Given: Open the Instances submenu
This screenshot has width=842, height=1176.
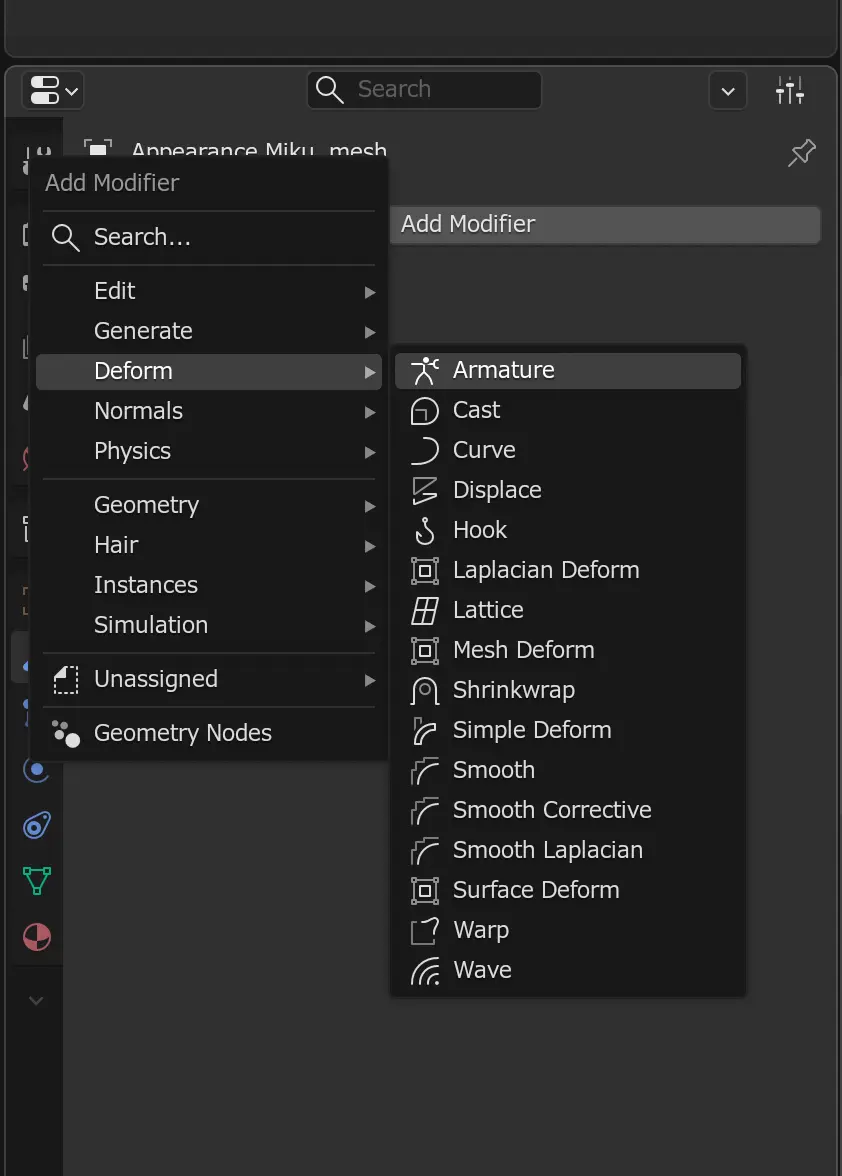Looking at the screenshot, I should click(x=208, y=585).
